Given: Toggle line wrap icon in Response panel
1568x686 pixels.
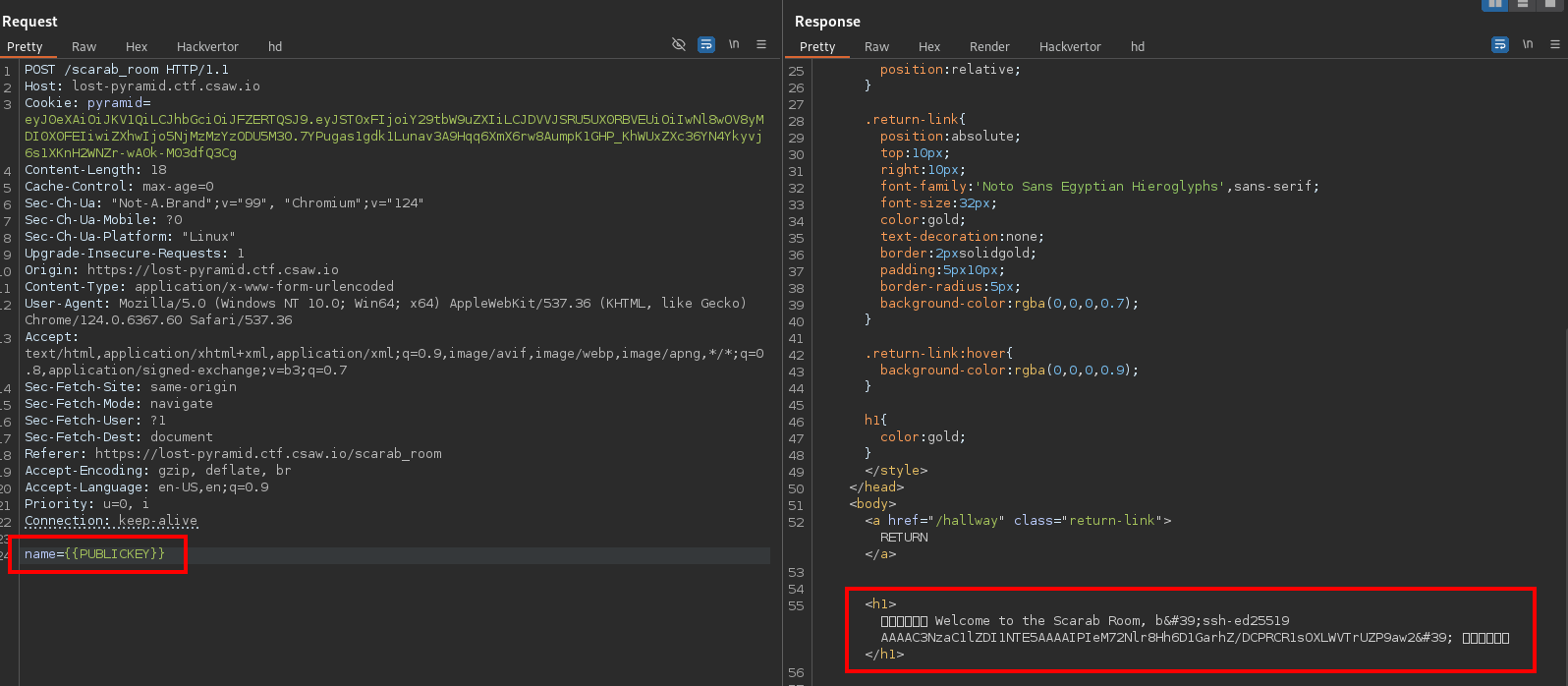Looking at the screenshot, I should 1499,44.
